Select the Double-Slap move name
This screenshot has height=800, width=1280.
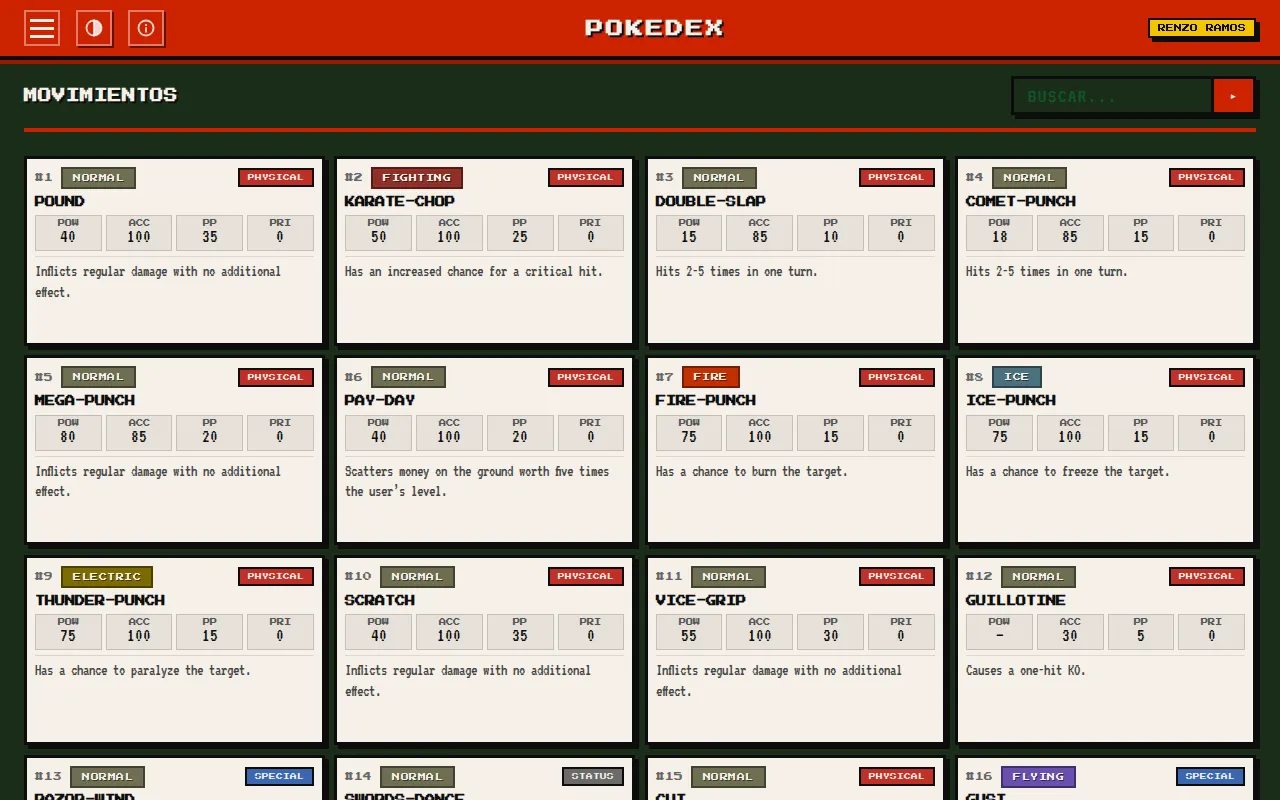pyautogui.click(x=711, y=201)
